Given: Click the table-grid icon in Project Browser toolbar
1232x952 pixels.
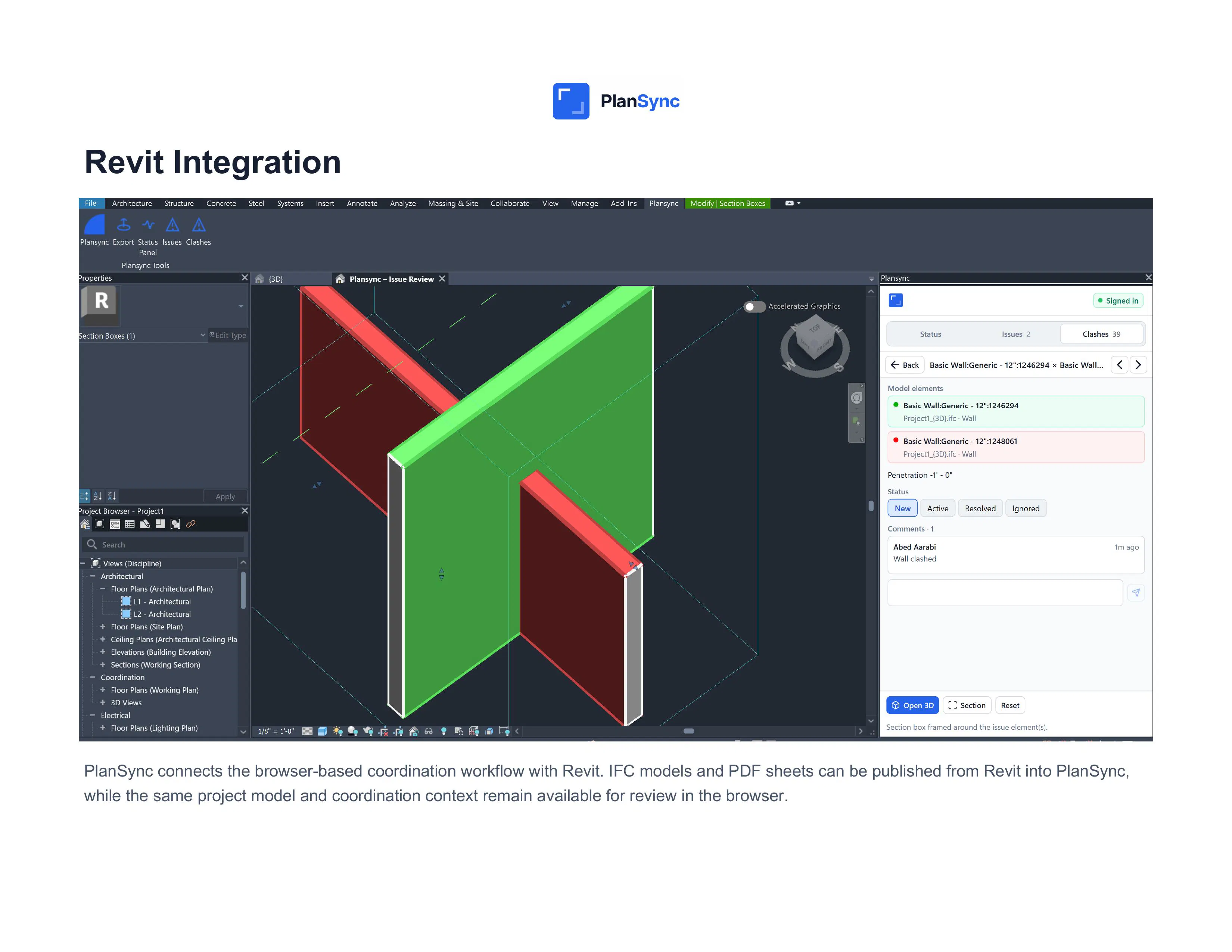Looking at the screenshot, I should (130, 524).
